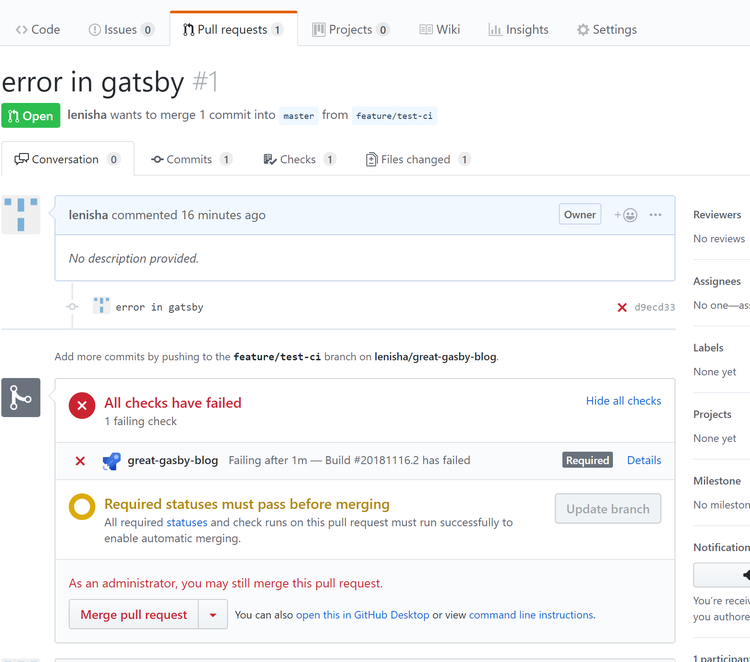Open this in GitHub Desktop link
Screen dimensions: 750x662
coord(363,615)
